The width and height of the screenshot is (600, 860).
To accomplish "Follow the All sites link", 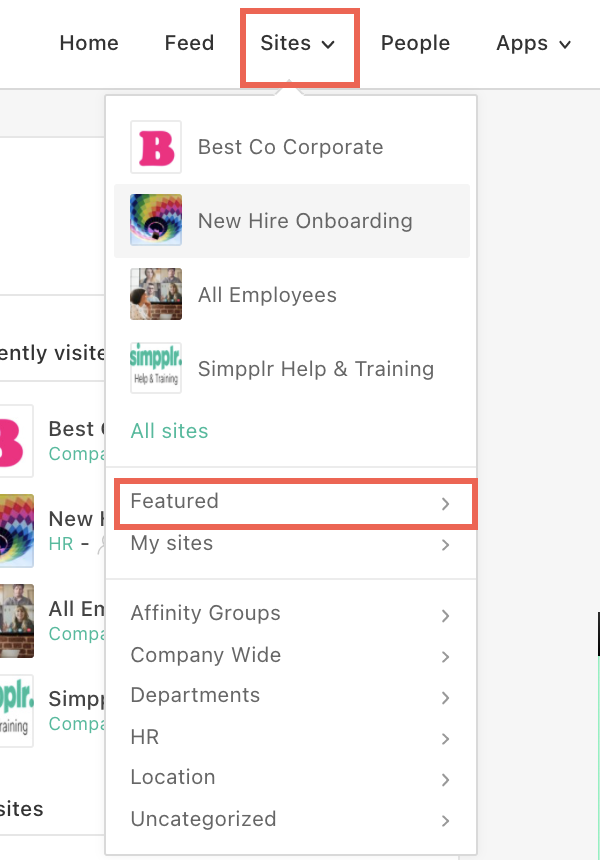I will pyautogui.click(x=169, y=431).
